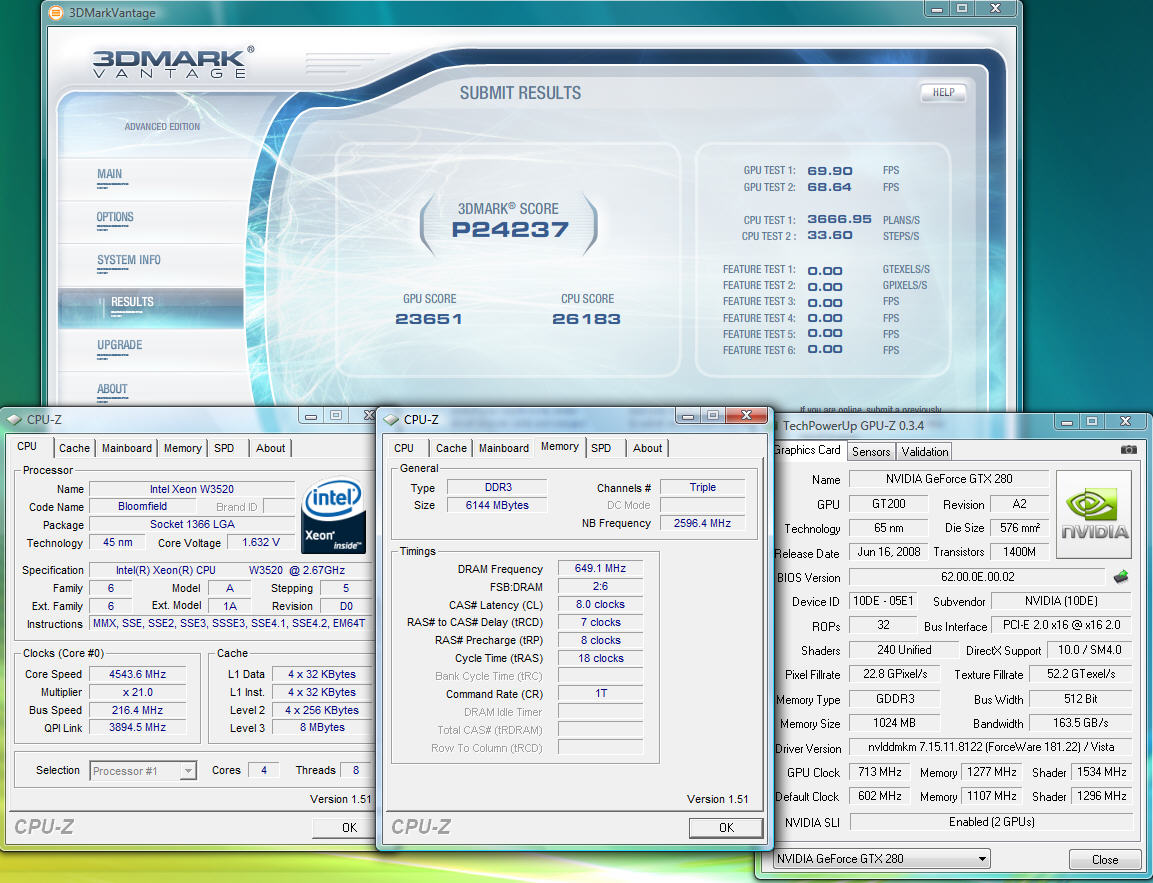Viewport: 1153px width, 883px height.
Task: Click the CPU Test 1 value 3666.95
Action: pos(840,219)
